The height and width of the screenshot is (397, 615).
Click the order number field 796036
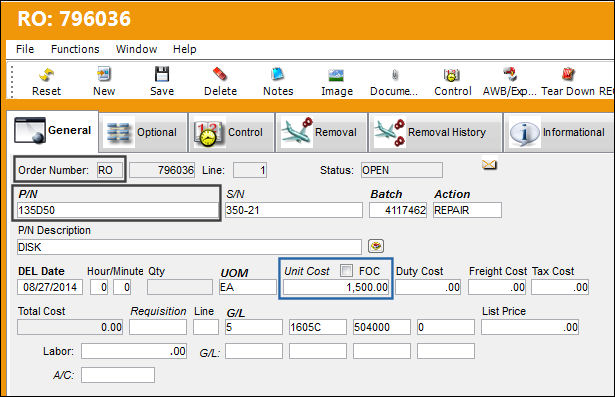pyautogui.click(x=162, y=170)
